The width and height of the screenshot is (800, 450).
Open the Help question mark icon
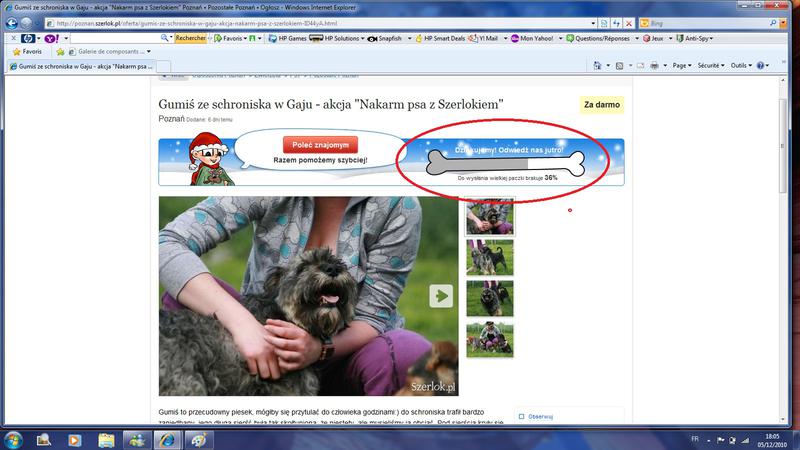click(760, 65)
